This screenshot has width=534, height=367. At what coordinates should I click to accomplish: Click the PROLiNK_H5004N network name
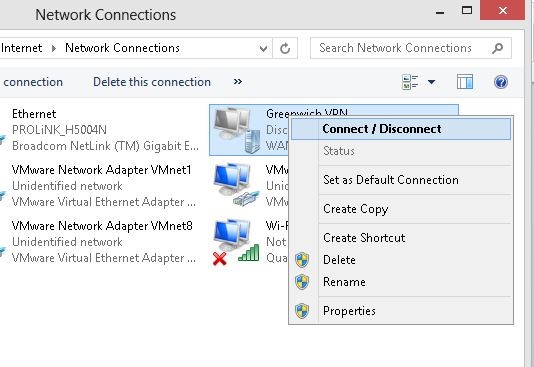[x=59, y=130]
